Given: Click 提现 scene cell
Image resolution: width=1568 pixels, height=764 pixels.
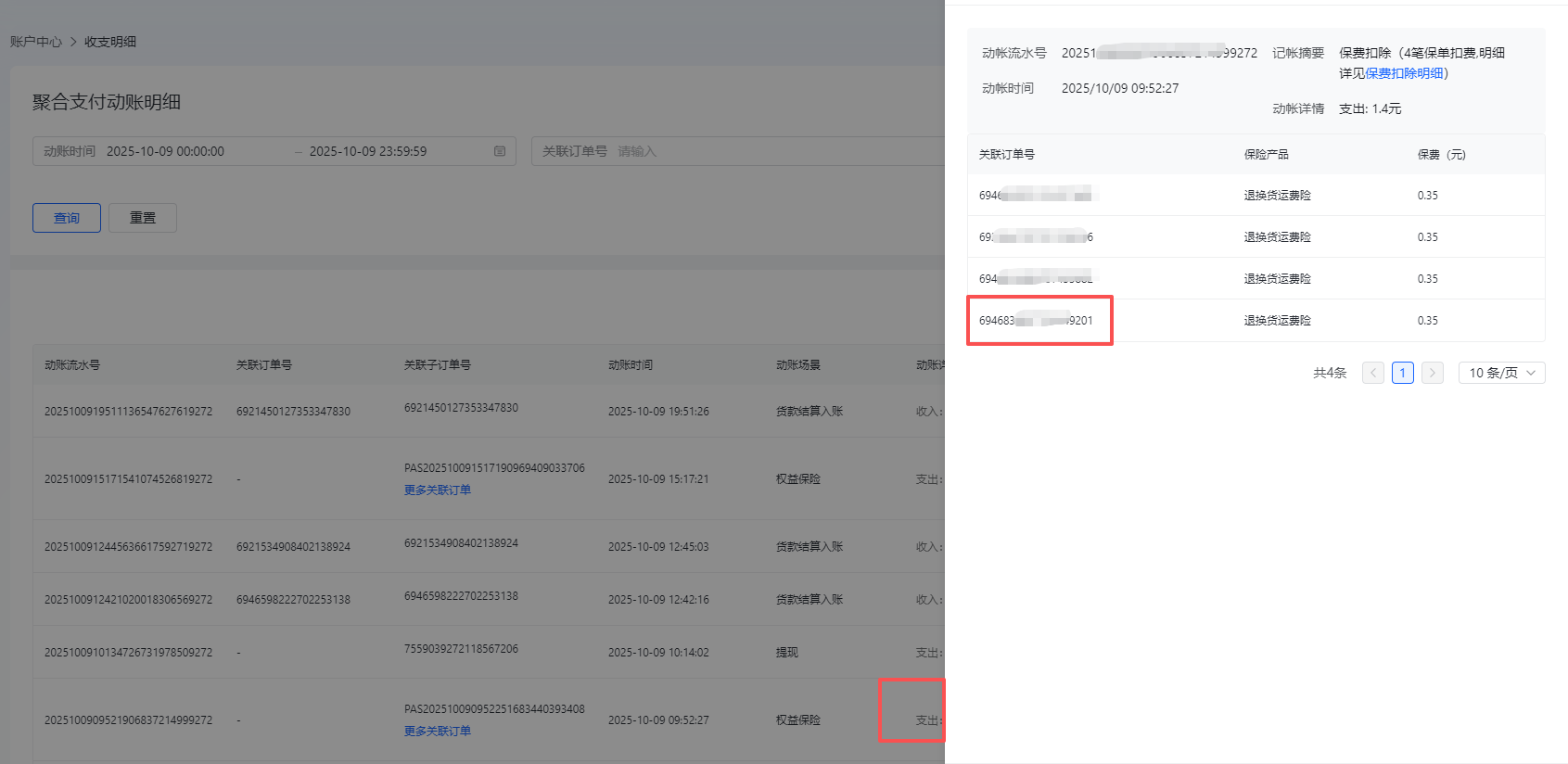Looking at the screenshot, I should tap(787, 652).
